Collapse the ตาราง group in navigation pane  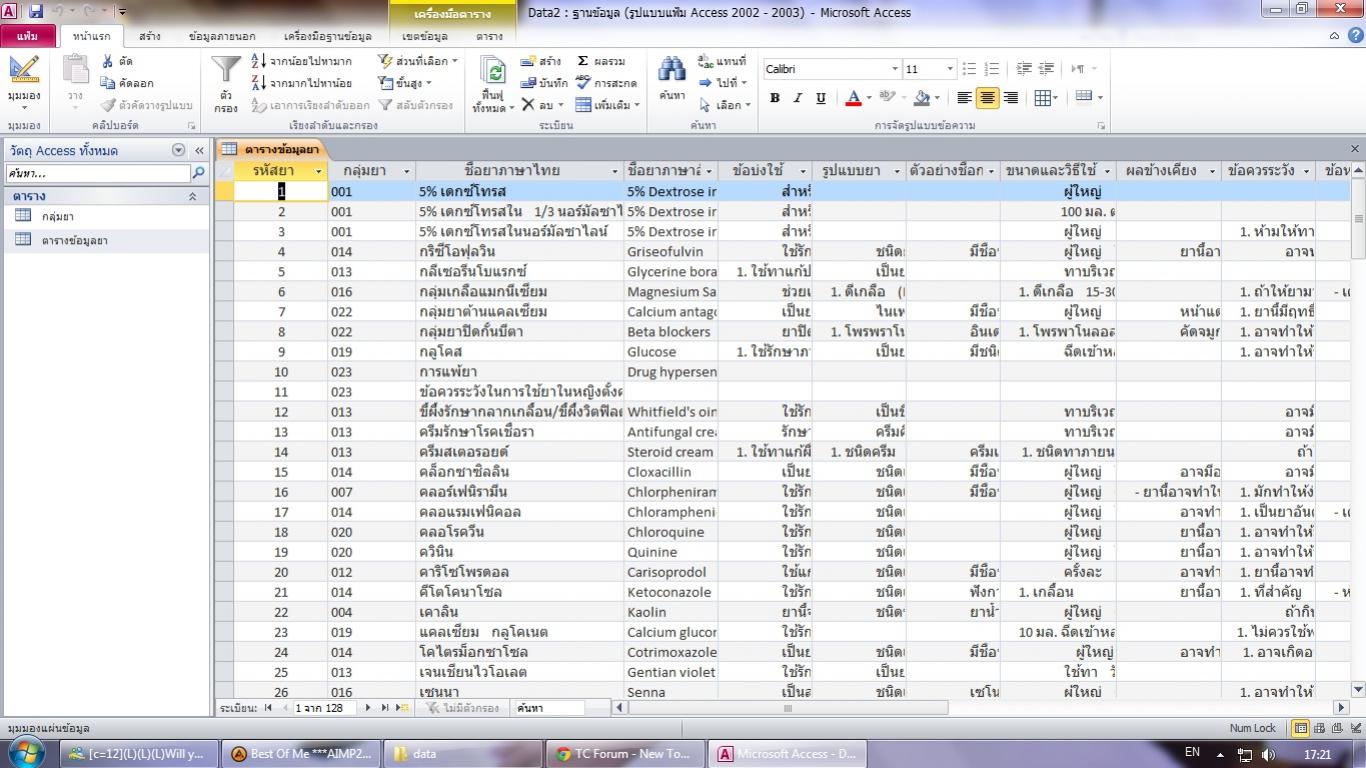192,196
